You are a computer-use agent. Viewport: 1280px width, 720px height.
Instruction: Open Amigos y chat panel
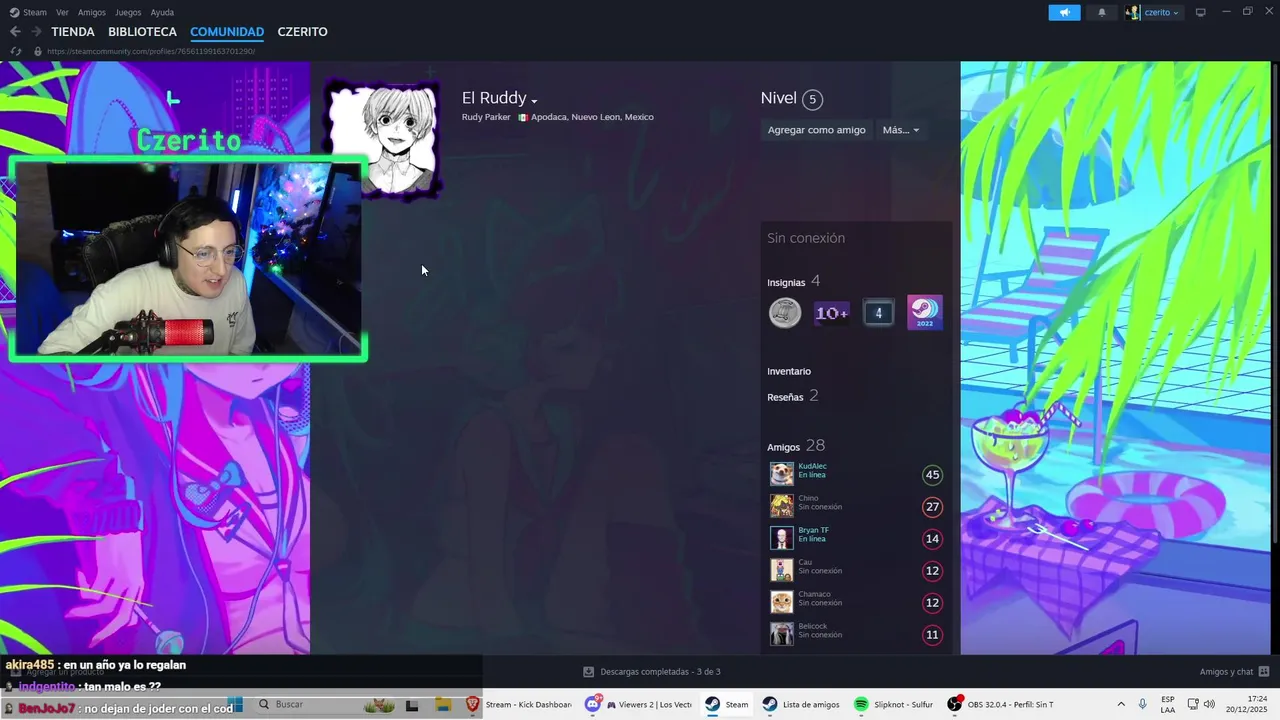(x=1234, y=672)
